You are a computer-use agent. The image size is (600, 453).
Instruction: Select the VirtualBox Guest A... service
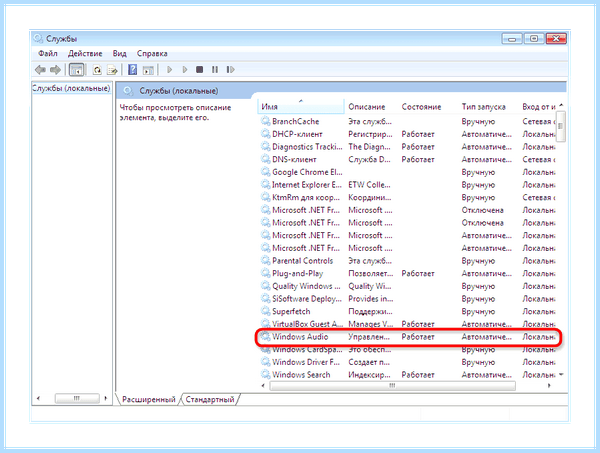coord(308,324)
